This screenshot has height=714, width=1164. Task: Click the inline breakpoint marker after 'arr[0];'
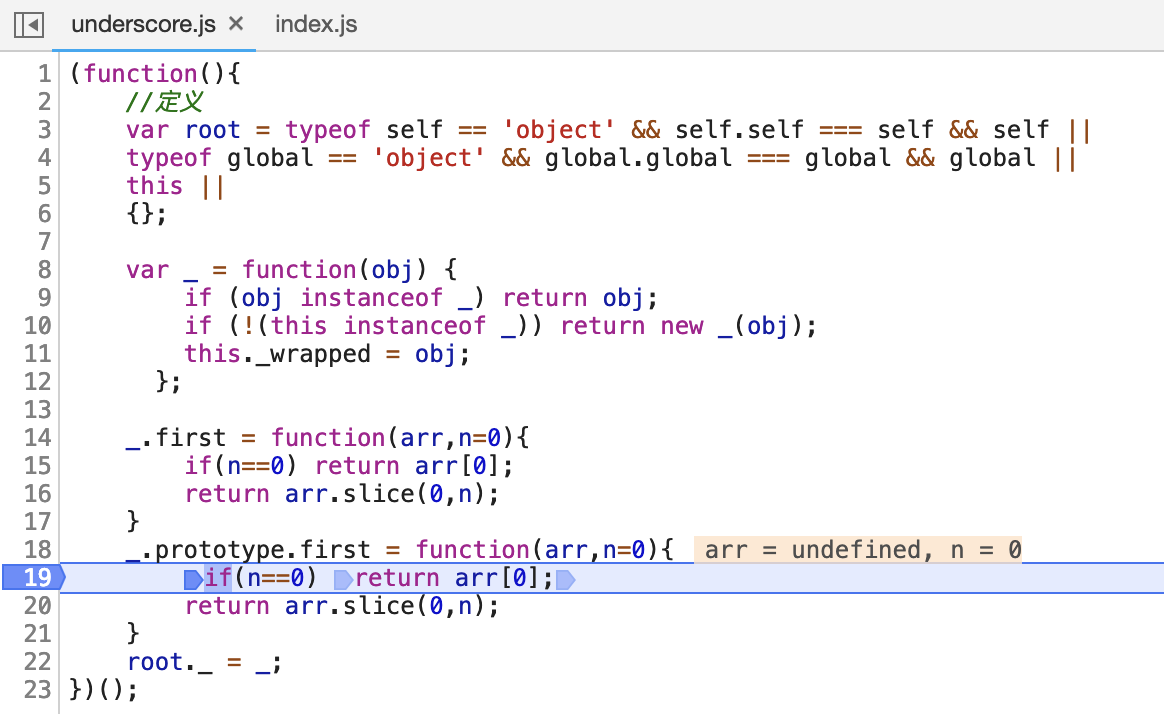click(566, 579)
